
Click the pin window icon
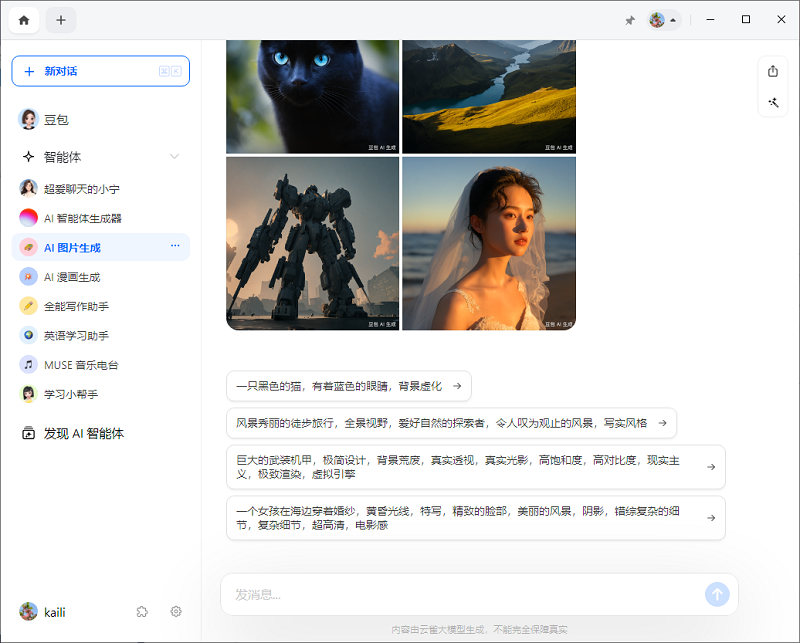[630, 20]
